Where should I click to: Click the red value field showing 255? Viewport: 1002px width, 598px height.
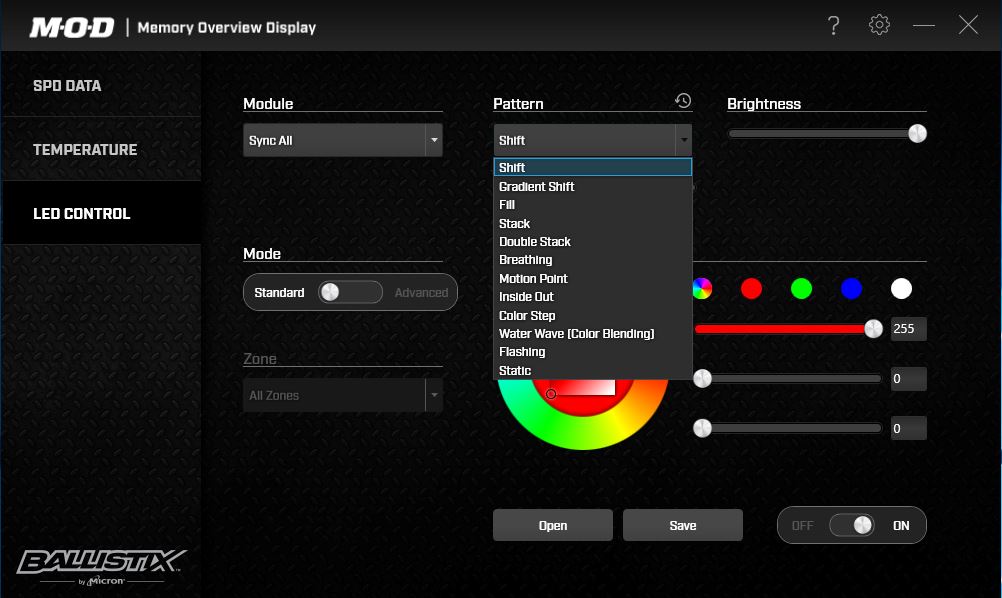(x=908, y=328)
